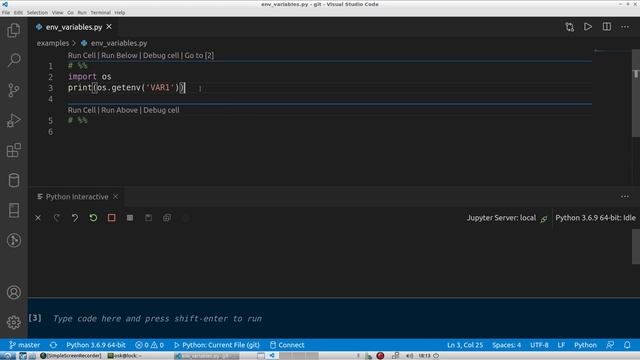Click Debug cell above line 1
Screen dimensions: 640x360
pyautogui.click(x=161, y=56)
